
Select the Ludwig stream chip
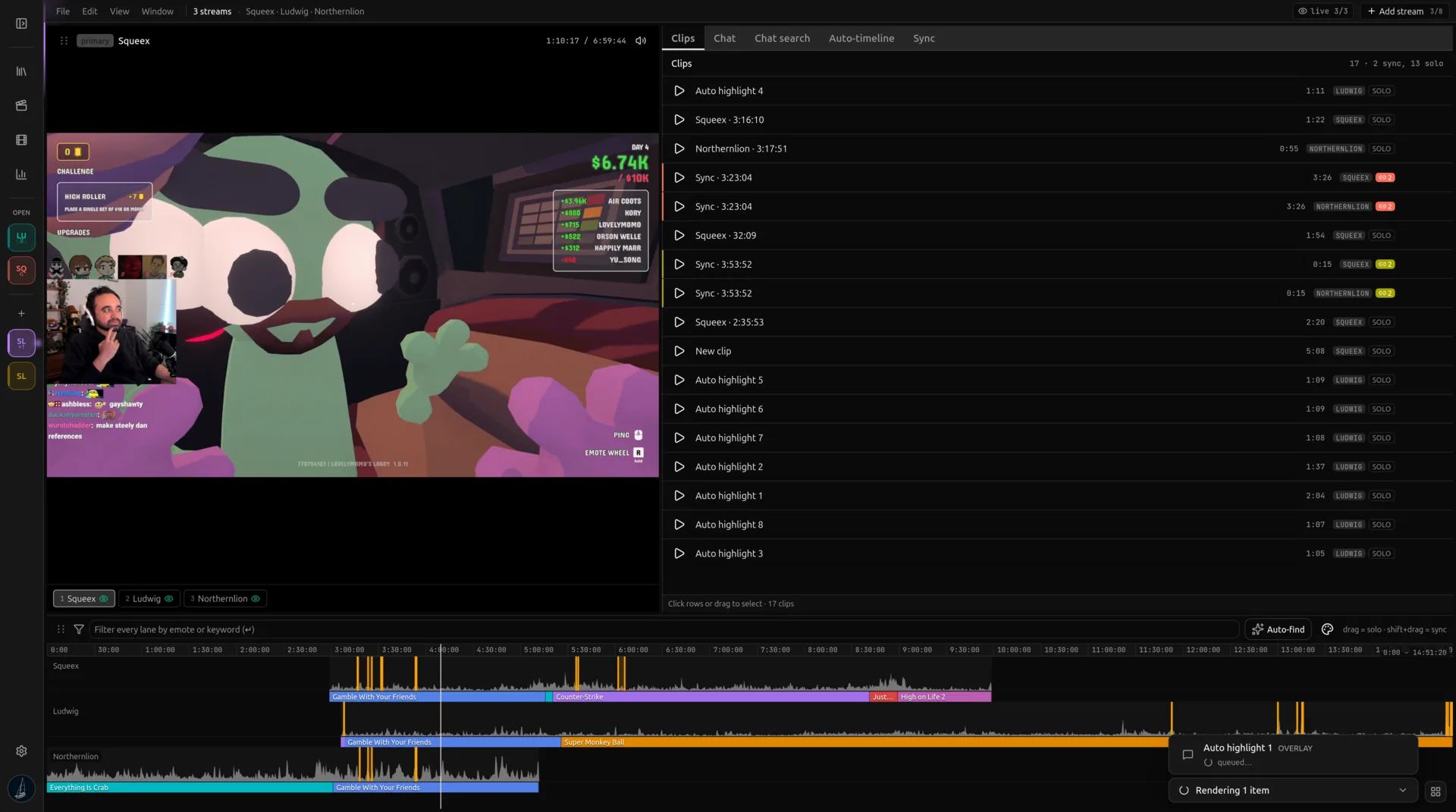pyautogui.click(x=149, y=599)
